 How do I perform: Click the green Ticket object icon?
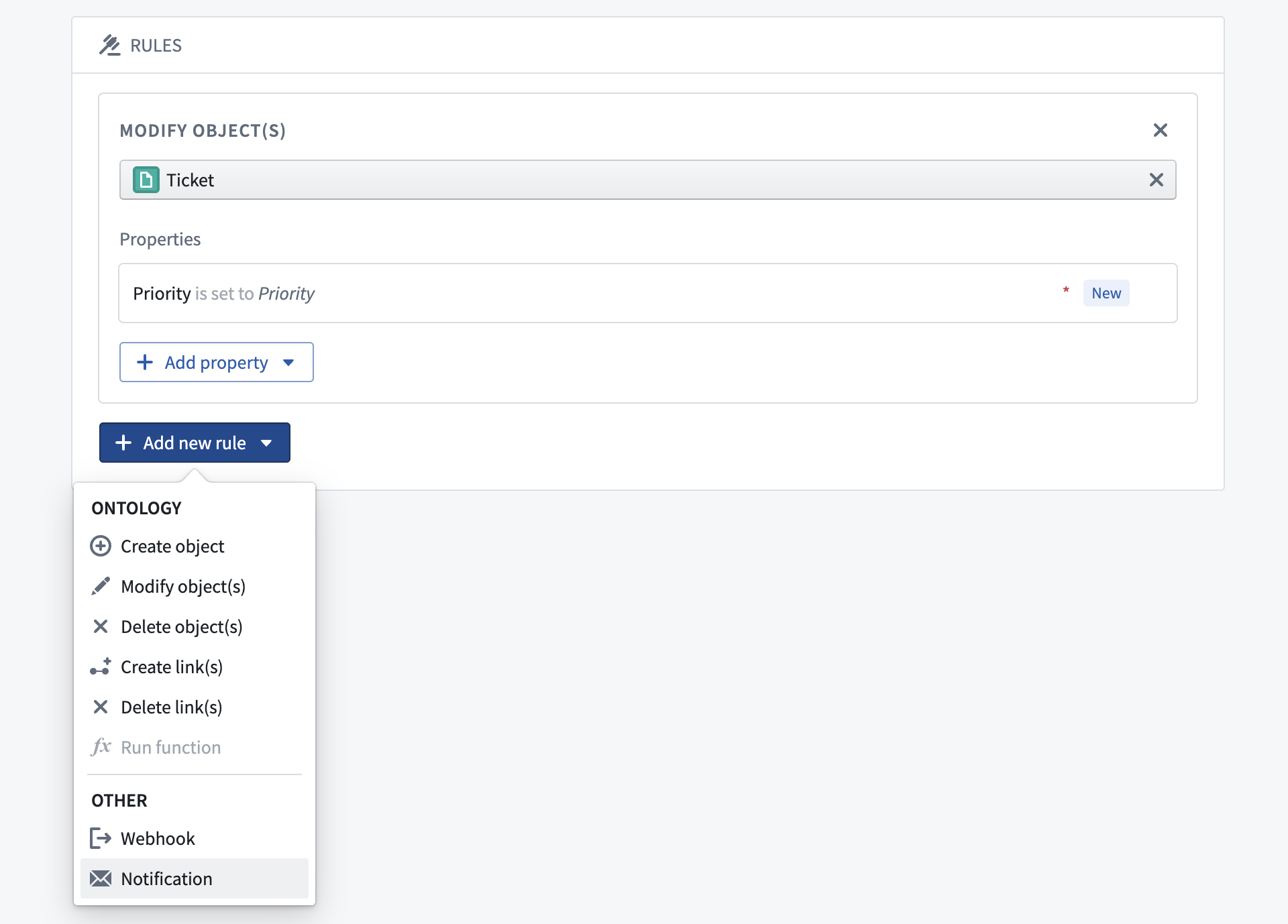click(146, 180)
